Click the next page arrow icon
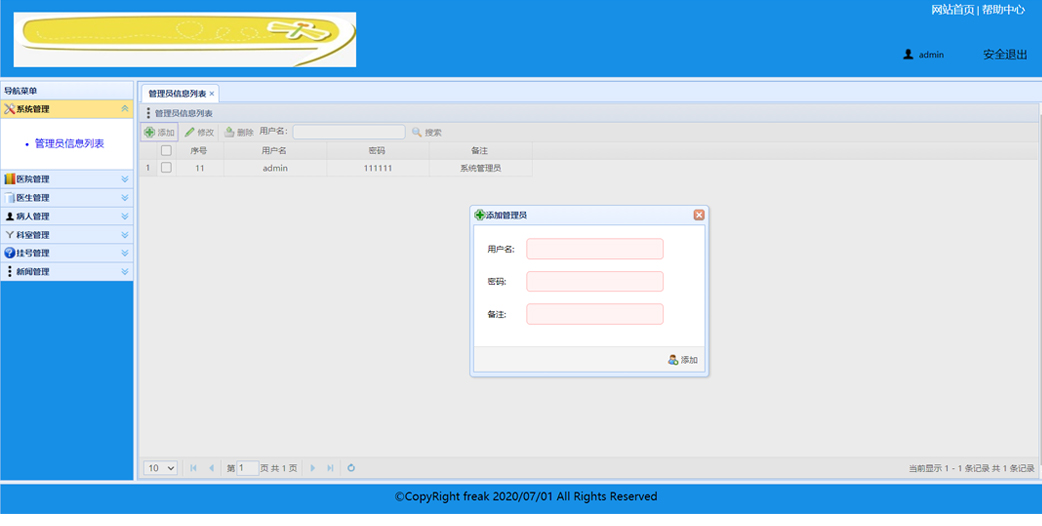1042x526 pixels. tap(312, 468)
